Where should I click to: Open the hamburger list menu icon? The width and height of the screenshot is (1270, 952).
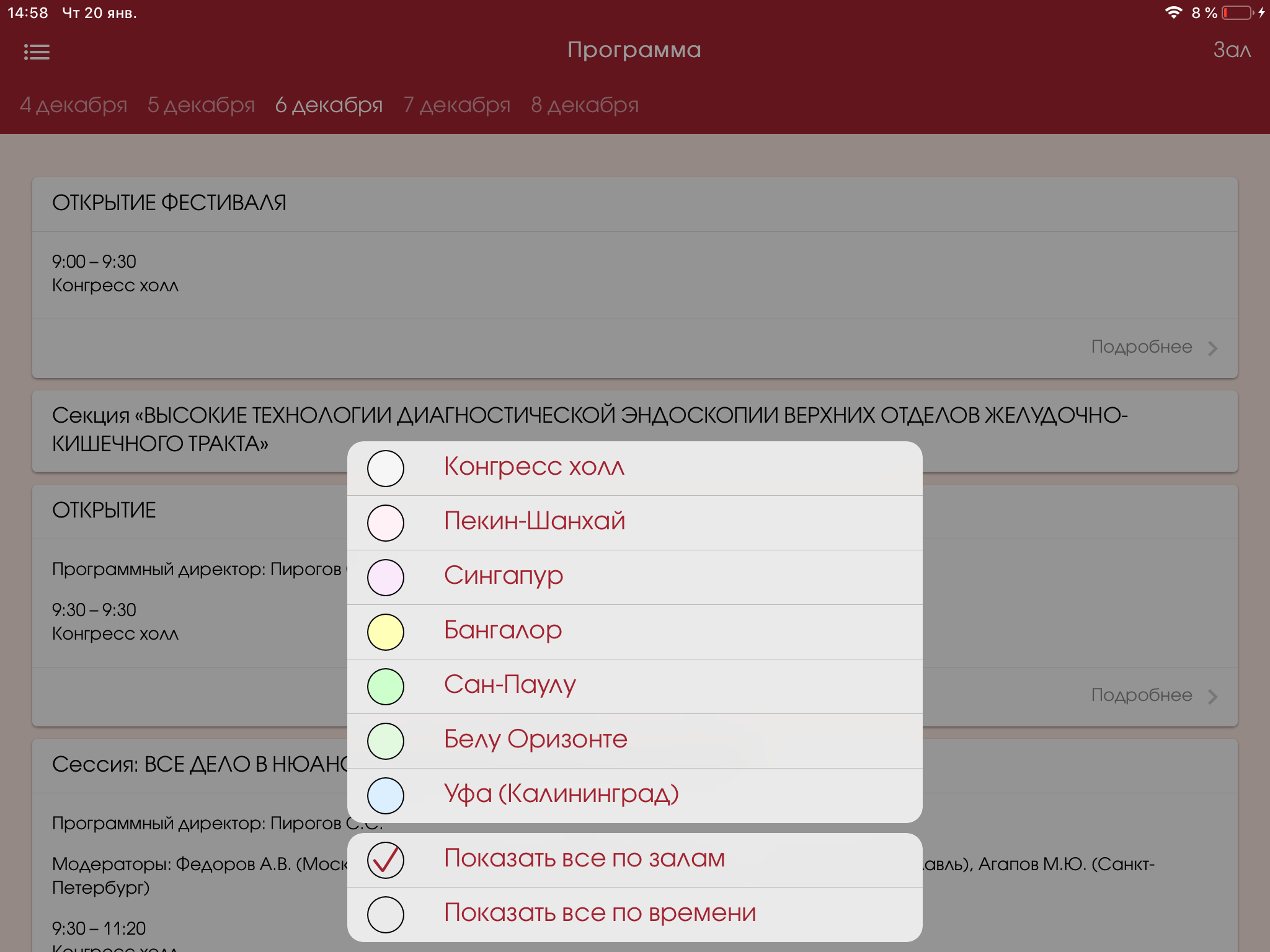click(37, 52)
